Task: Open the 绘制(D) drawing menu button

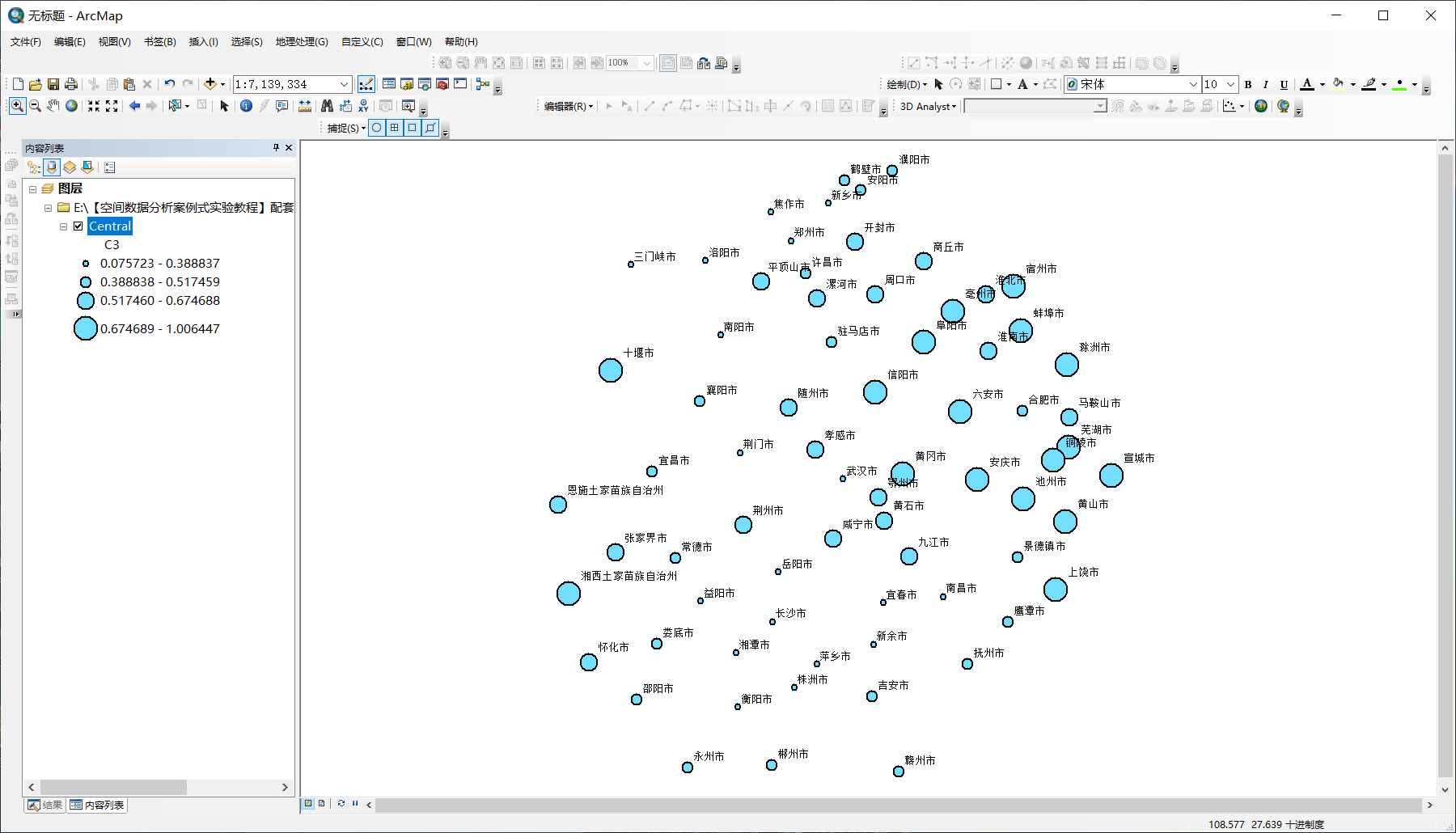Action: click(907, 84)
